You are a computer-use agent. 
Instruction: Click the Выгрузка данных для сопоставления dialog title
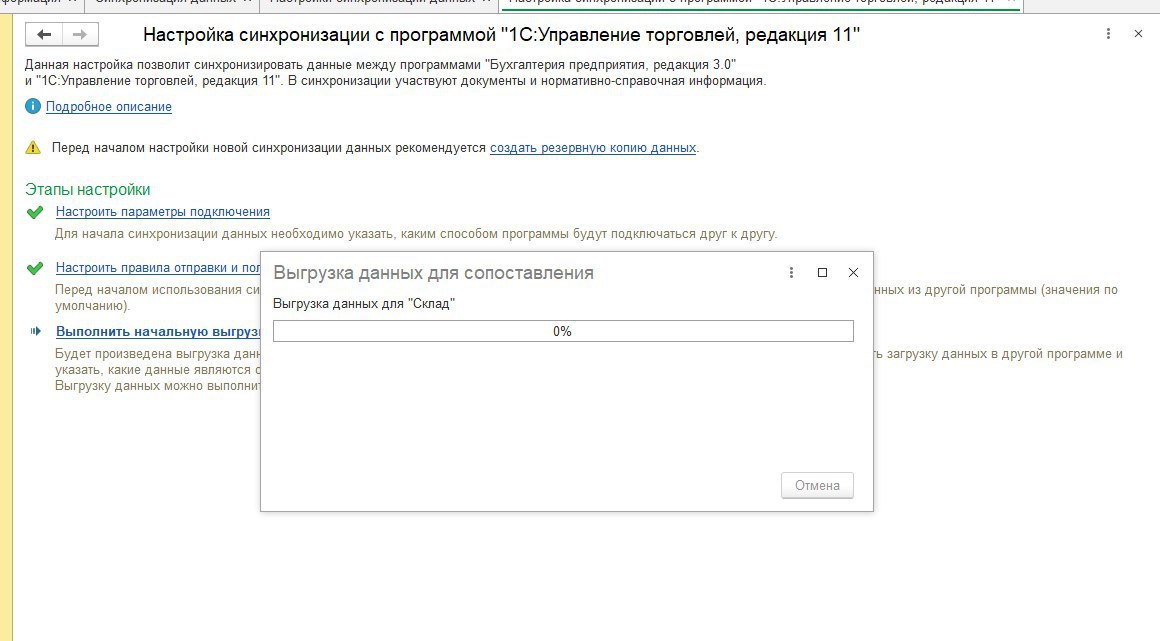pos(434,272)
